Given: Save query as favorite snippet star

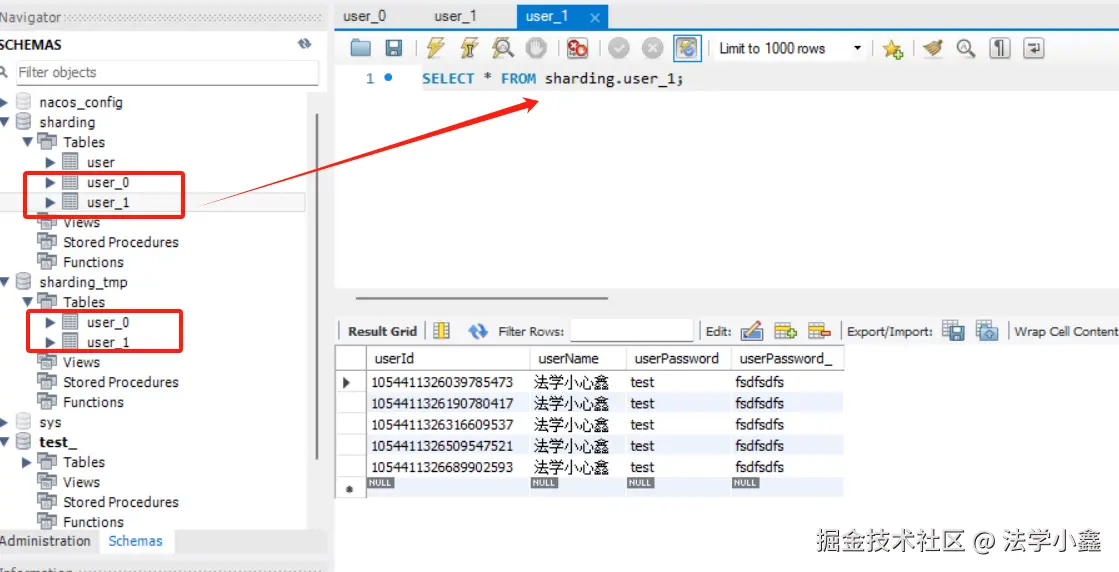Looking at the screenshot, I should pos(892,48).
